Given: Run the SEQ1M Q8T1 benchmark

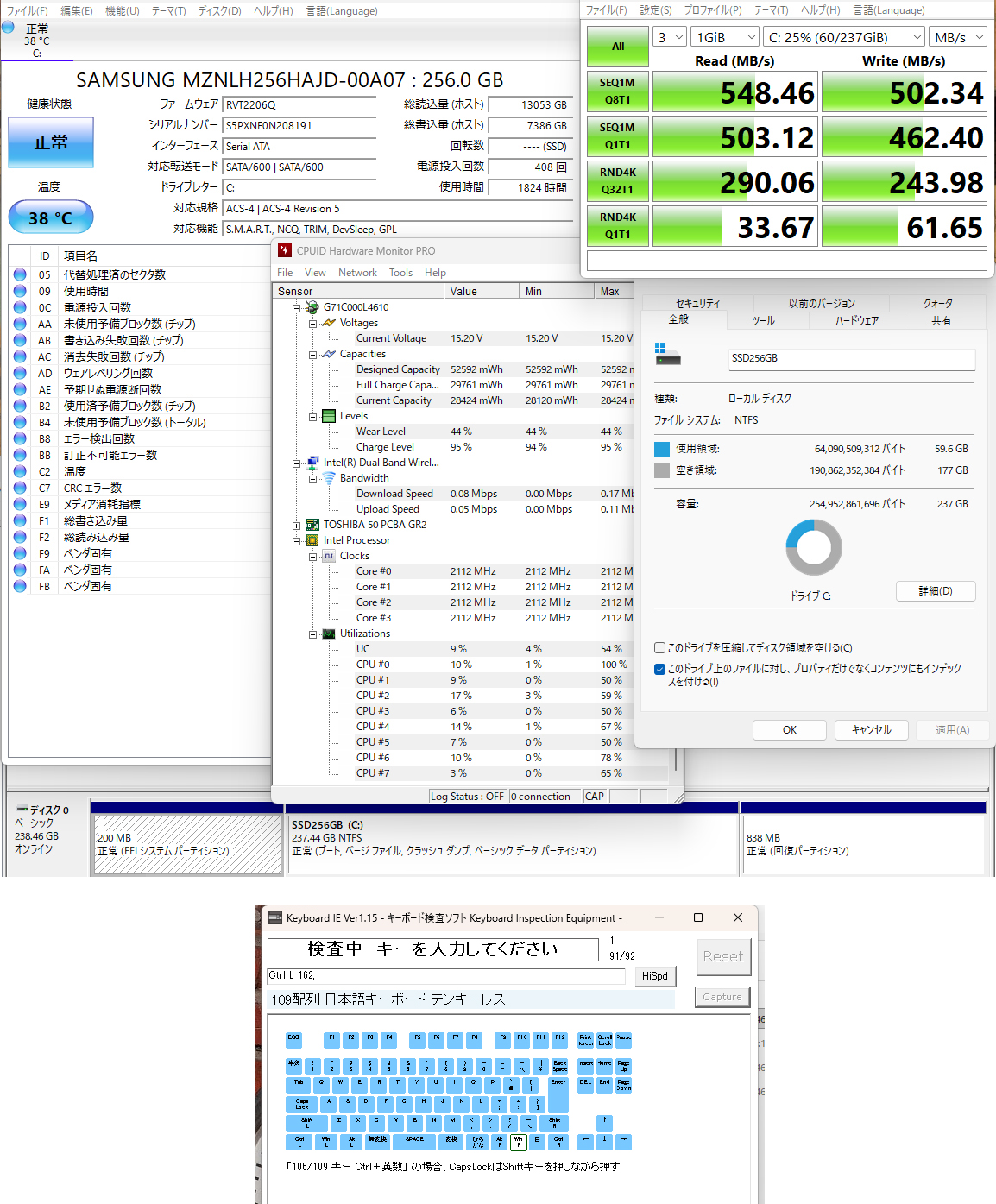Looking at the screenshot, I should [x=617, y=91].
